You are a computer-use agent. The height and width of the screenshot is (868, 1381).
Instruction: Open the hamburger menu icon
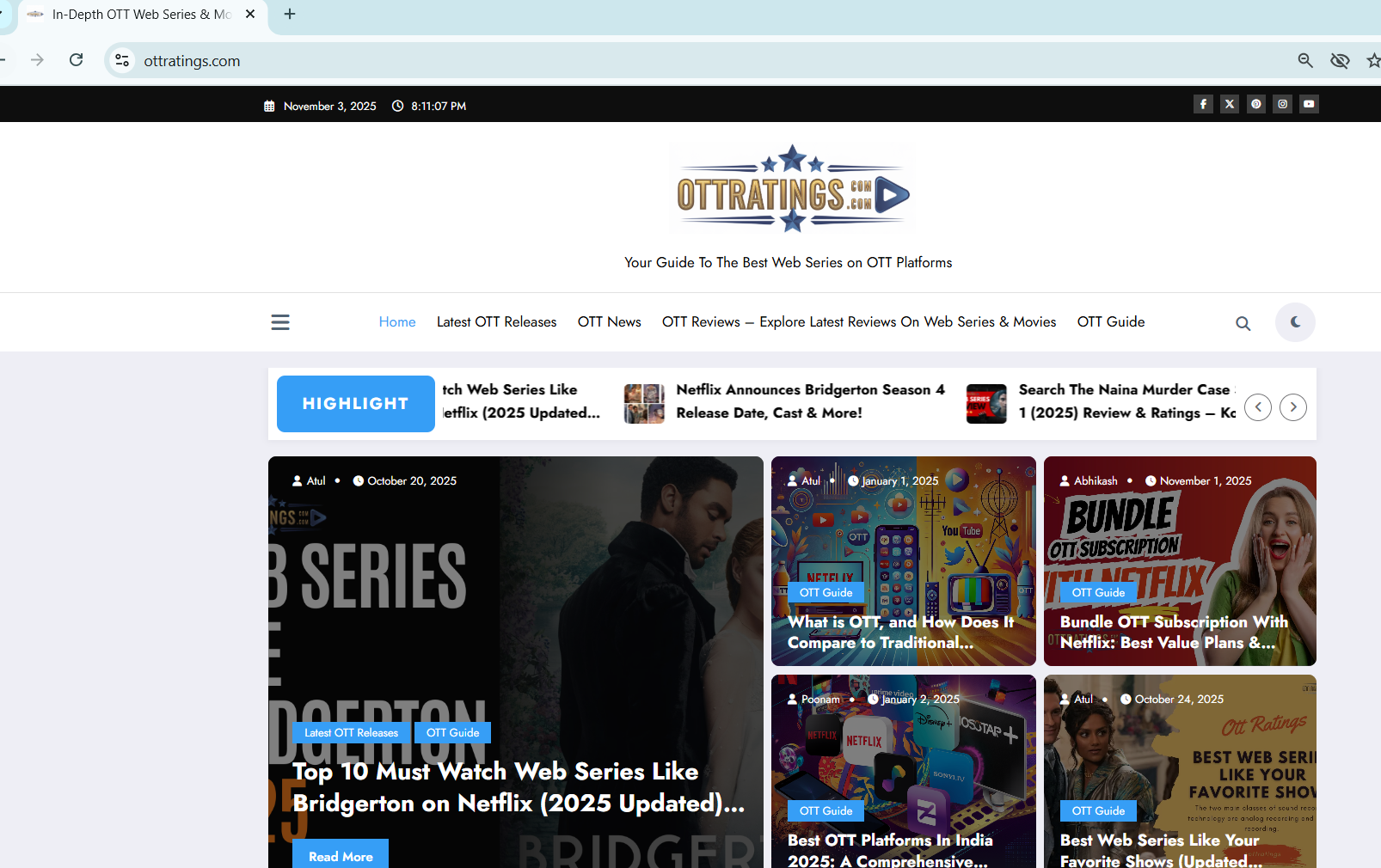click(280, 322)
